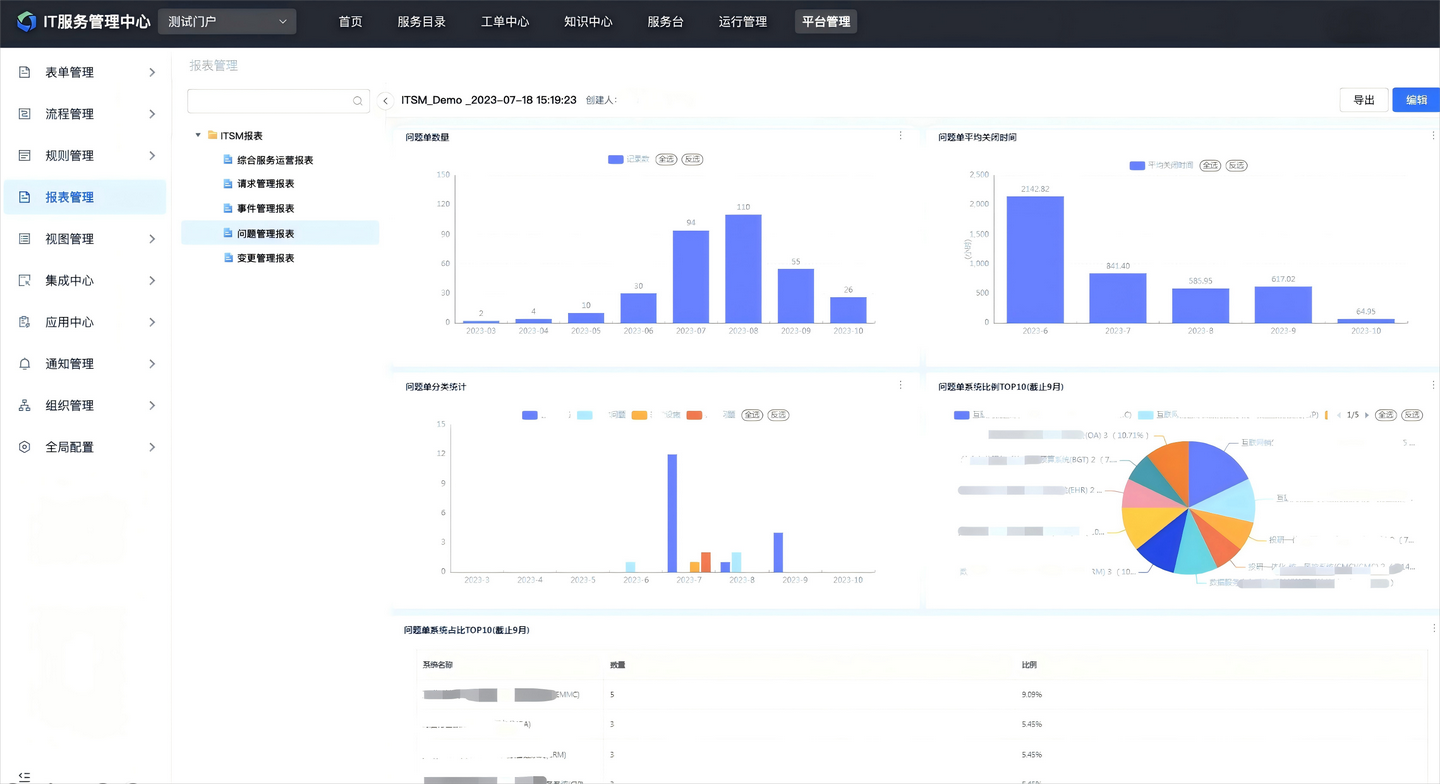This screenshot has height=784, width=1440.
Task: Collapse the report tree panel arrow
Action: [x=385, y=101]
